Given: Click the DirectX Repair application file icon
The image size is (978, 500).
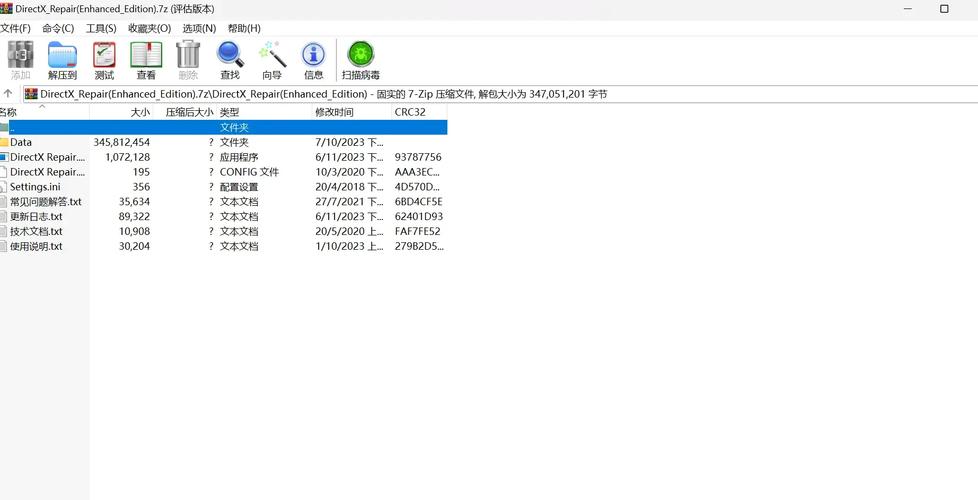Looking at the screenshot, I should click(4, 157).
